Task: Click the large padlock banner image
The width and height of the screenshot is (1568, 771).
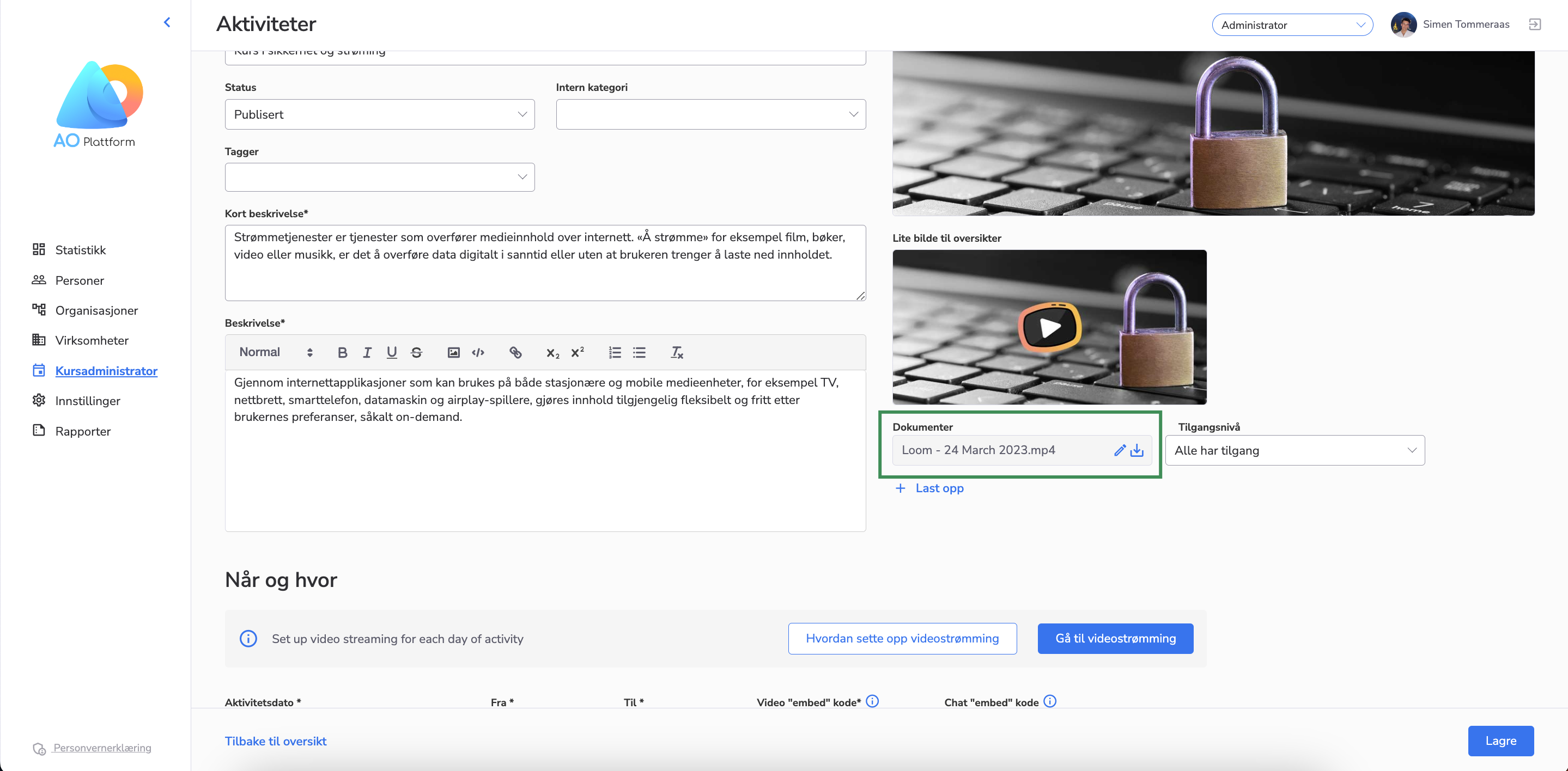Action: click(1213, 133)
